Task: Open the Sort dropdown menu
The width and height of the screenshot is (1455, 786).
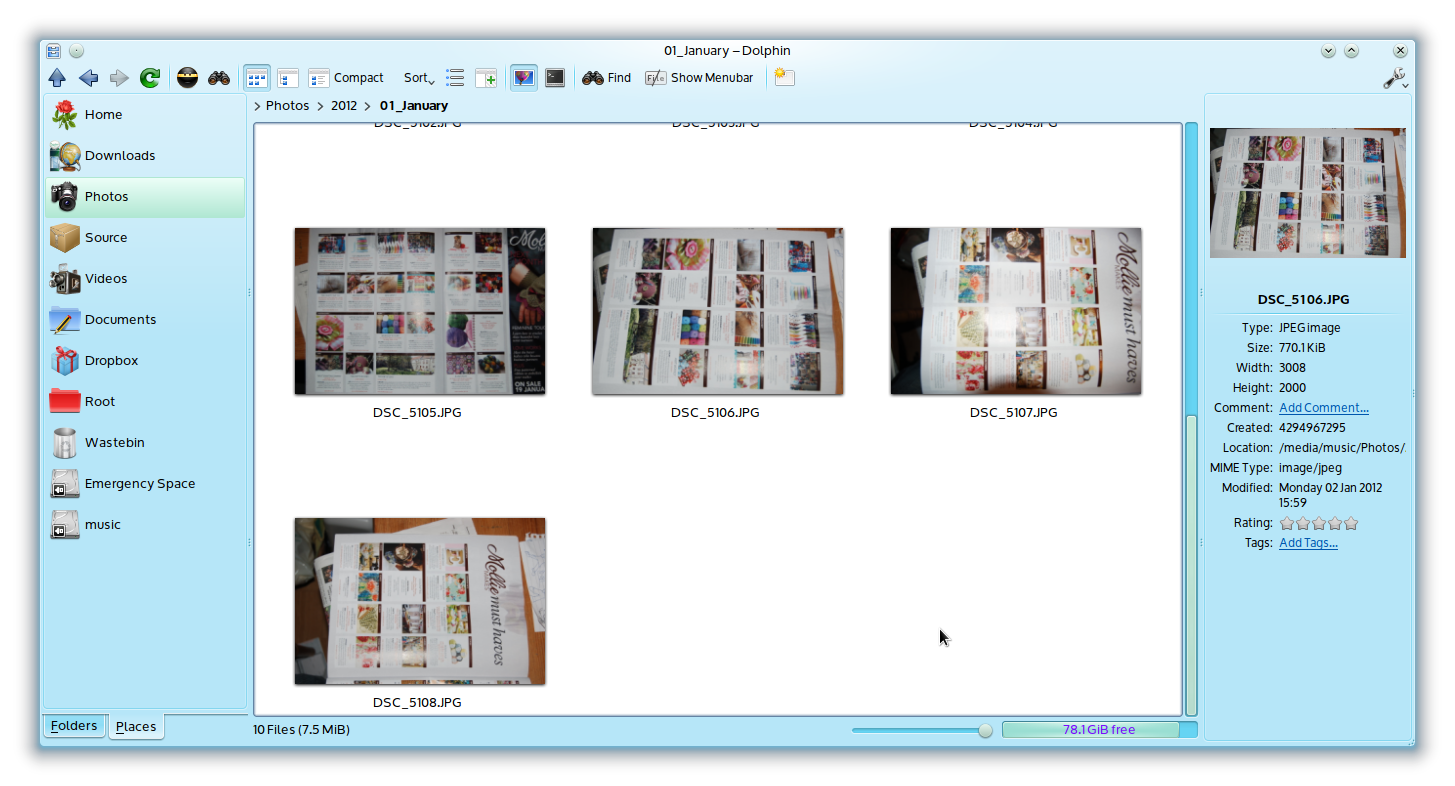Action: (419, 78)
